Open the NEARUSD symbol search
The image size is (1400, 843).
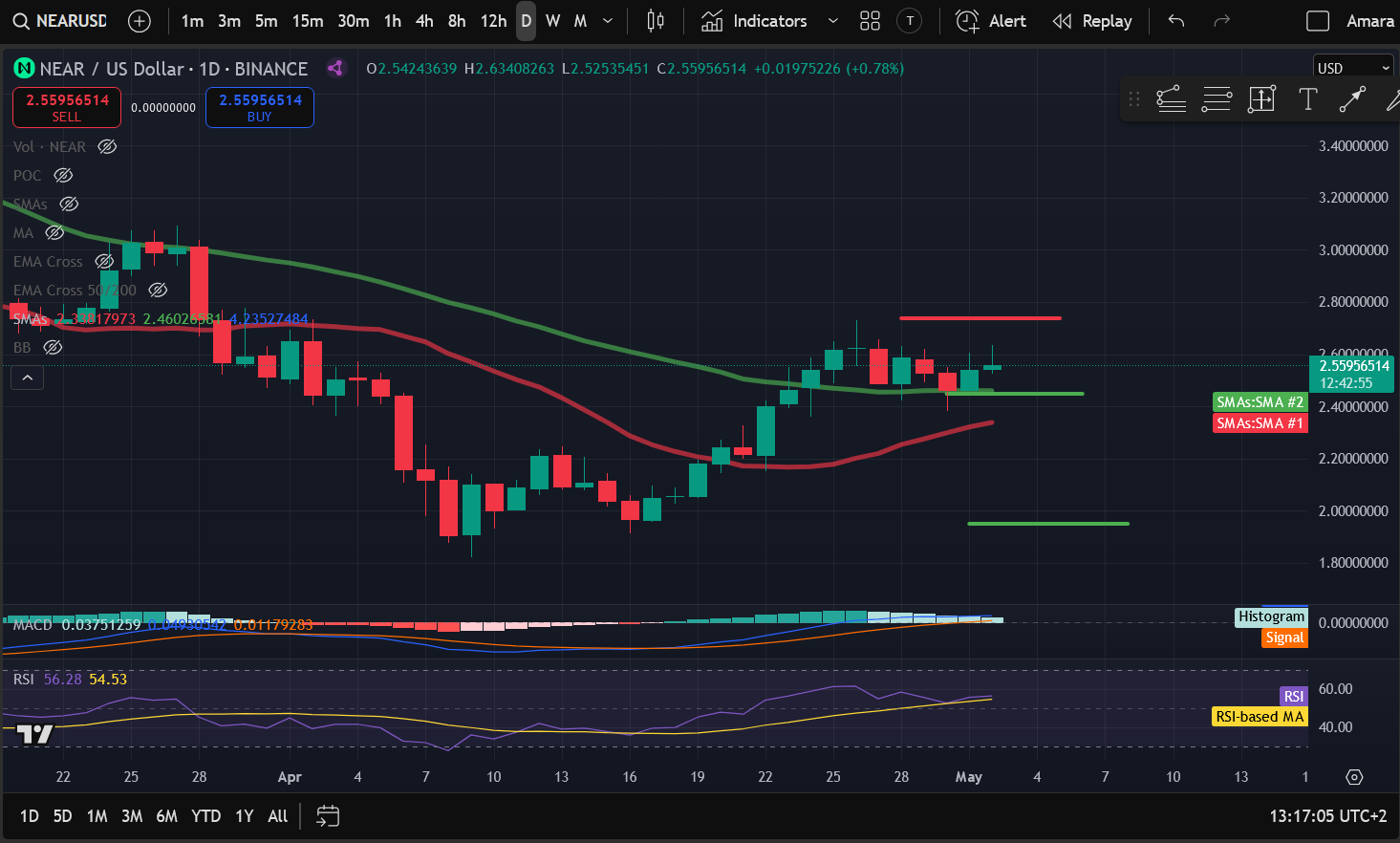pos(61,21)
